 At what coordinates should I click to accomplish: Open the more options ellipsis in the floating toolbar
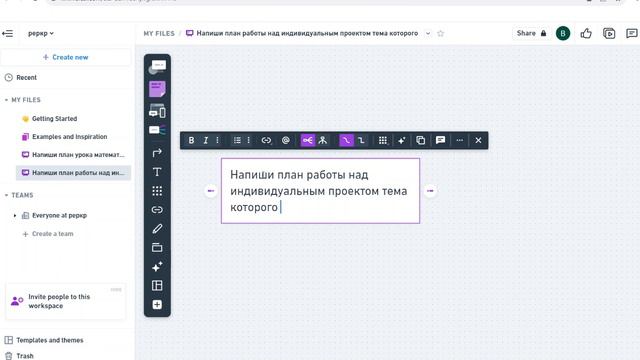point(460,140)
